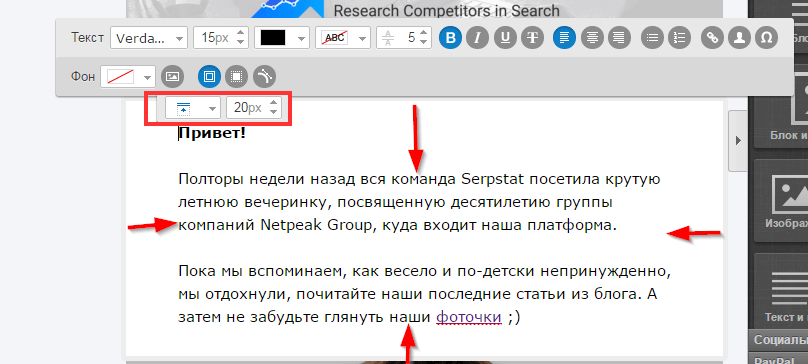This screenshot has width=808, height=364.
Task: Open the Фон background color swatch
Action: click(120, 77)
